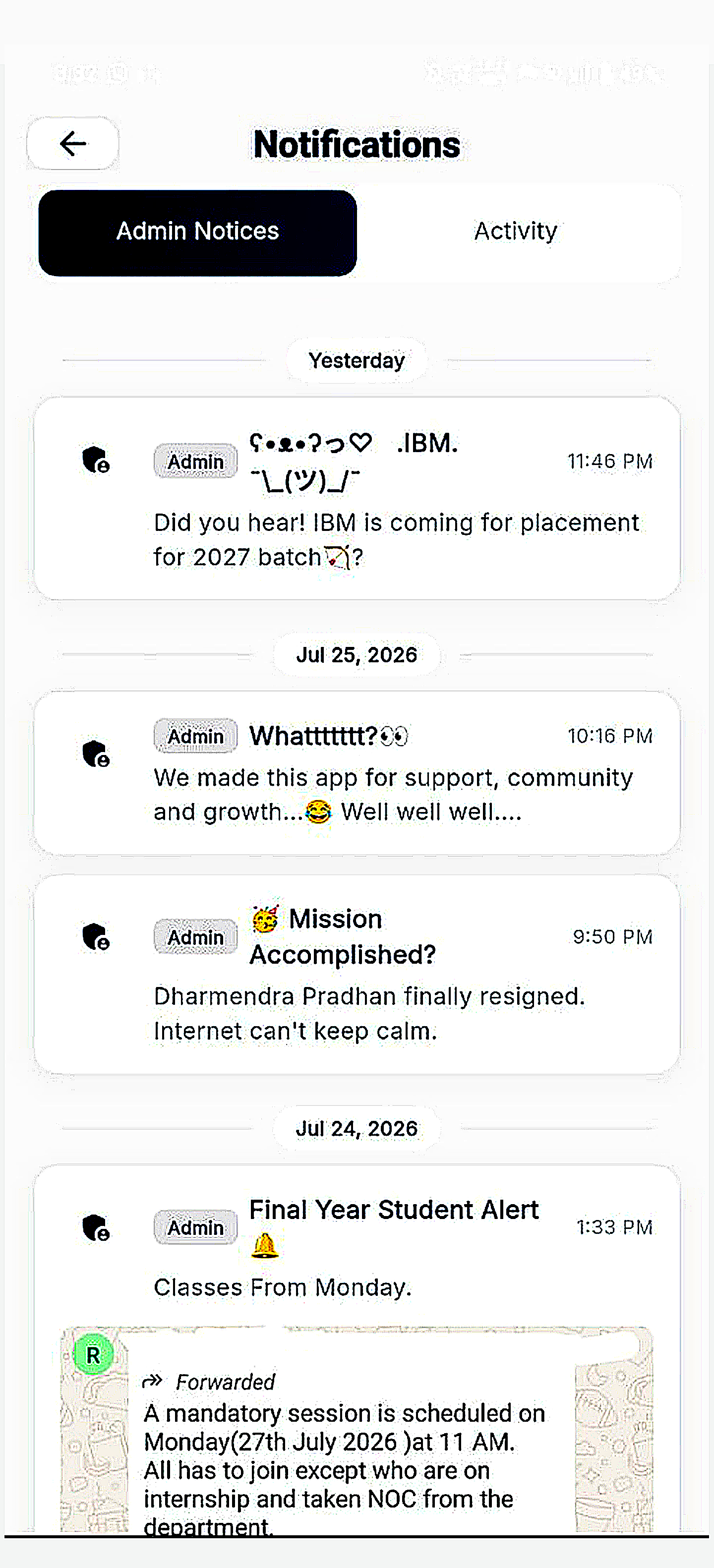
Task: Click the shield icon on Mission Accomplished notice
Action: pyautogui.click(x=96, y=937)
